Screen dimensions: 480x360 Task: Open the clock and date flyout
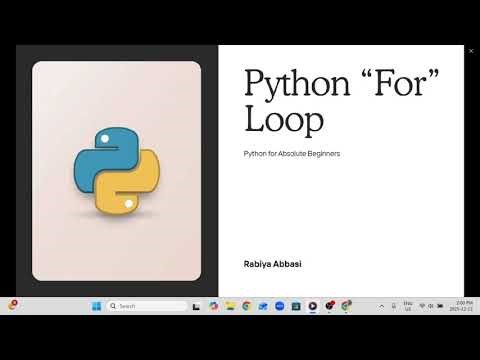point(461,306)
